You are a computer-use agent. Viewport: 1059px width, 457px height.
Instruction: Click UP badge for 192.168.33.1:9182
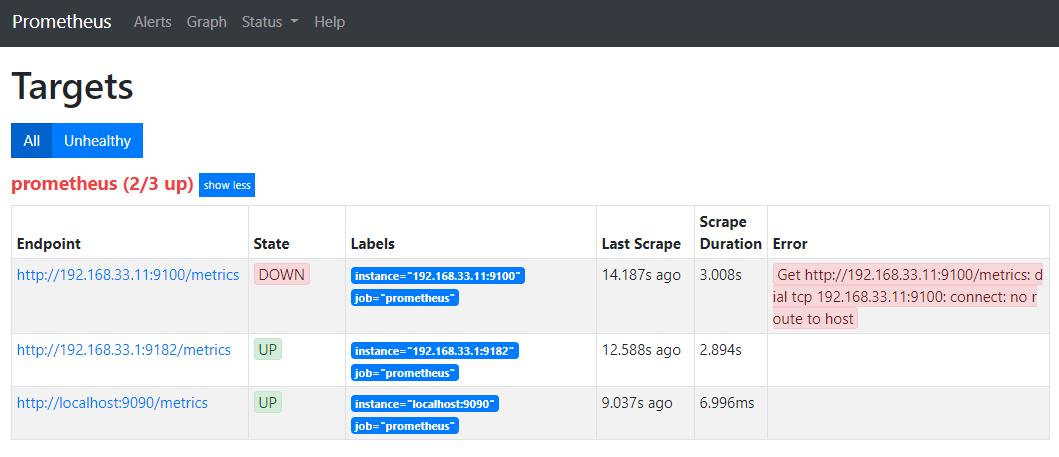pyautogui.click(x=268, y=349)
